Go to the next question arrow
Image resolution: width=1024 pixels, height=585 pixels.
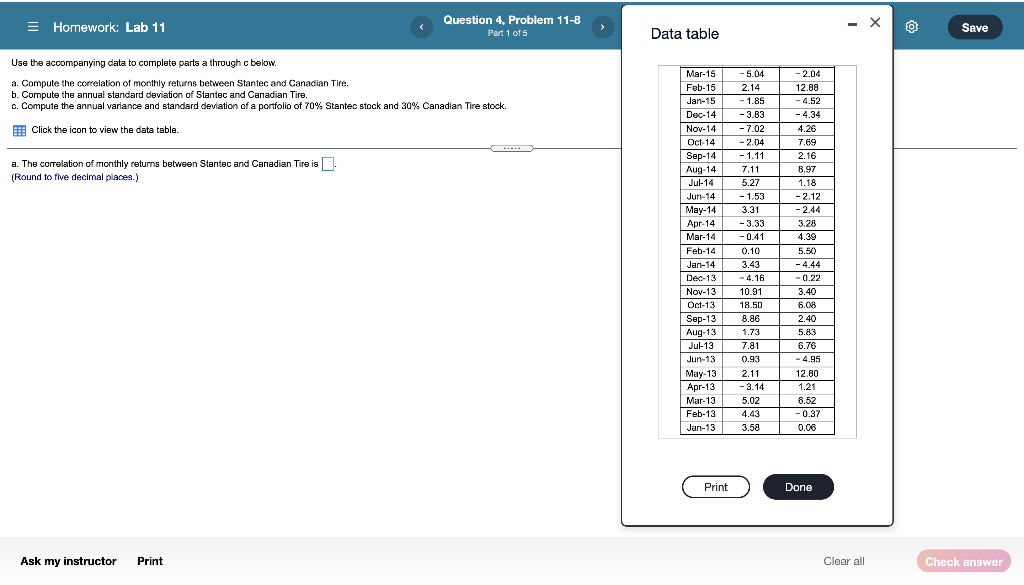(602, 27)
